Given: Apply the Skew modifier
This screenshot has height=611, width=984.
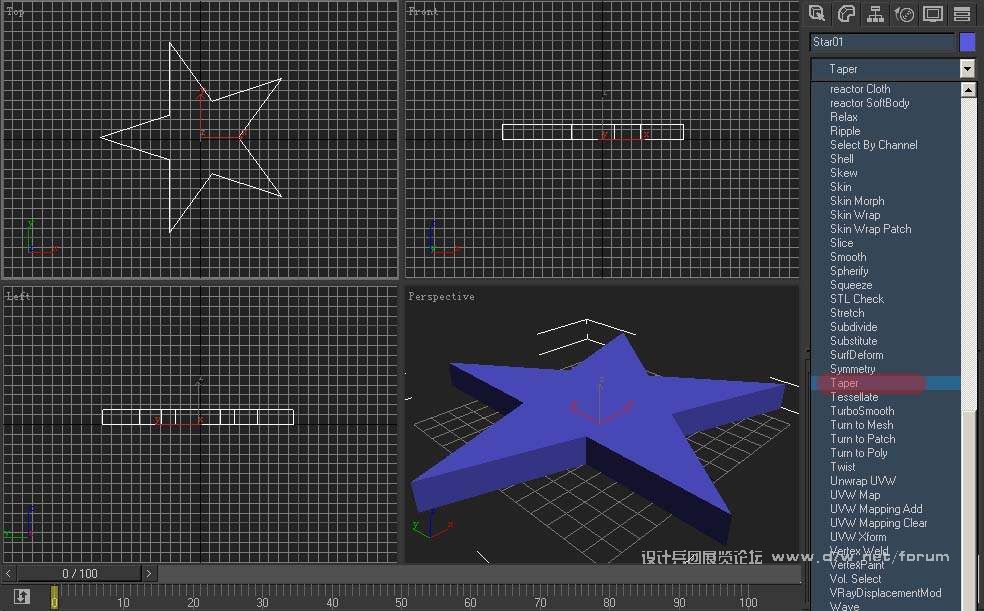Looking at the screenshot, I should 843,173.
